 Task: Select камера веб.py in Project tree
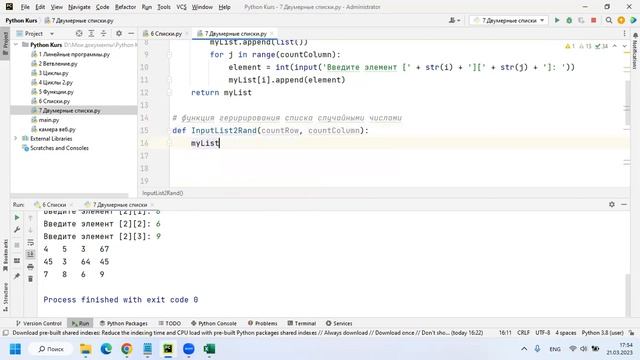point(57,129)
